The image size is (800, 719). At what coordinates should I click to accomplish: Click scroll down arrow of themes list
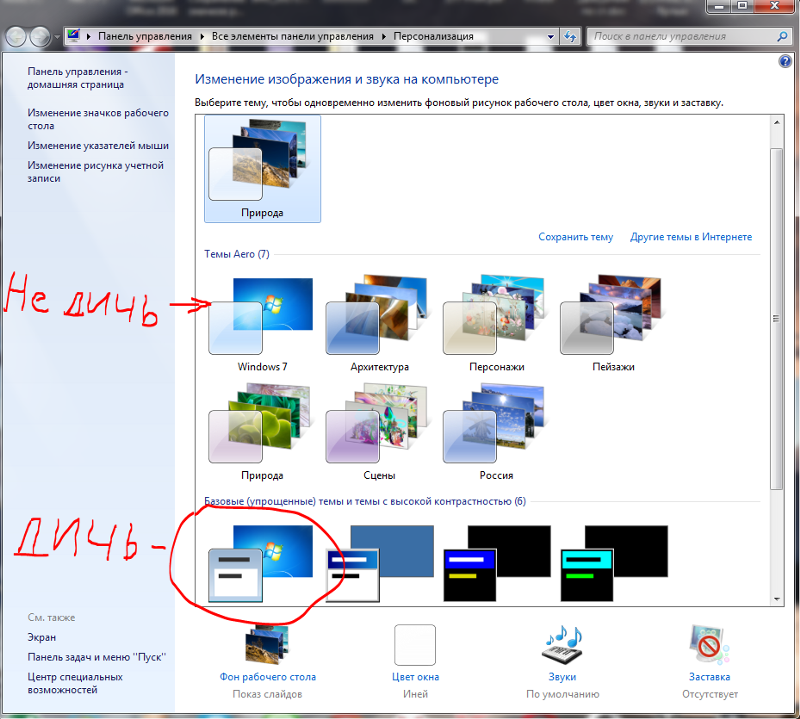click(x=777, y=599)
